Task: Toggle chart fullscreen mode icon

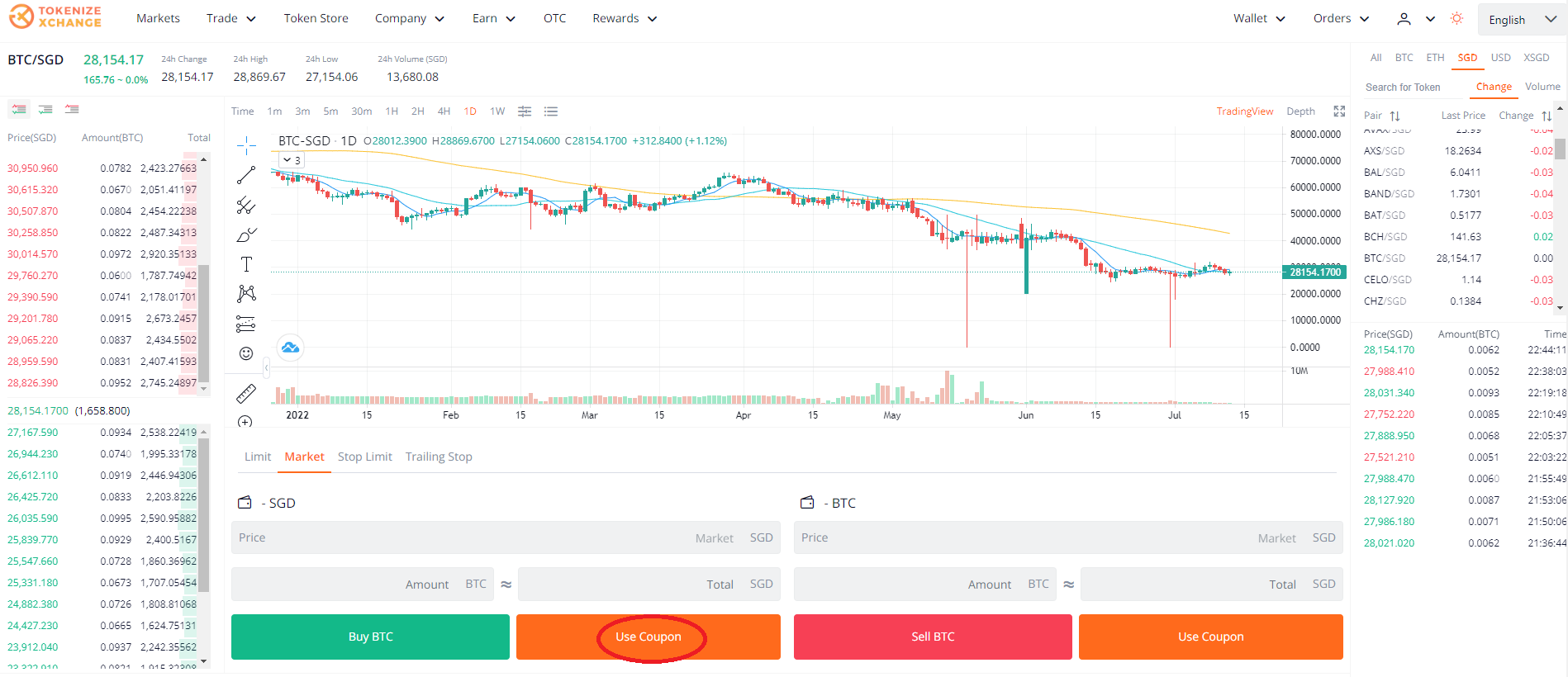Action: [1339, 111]
